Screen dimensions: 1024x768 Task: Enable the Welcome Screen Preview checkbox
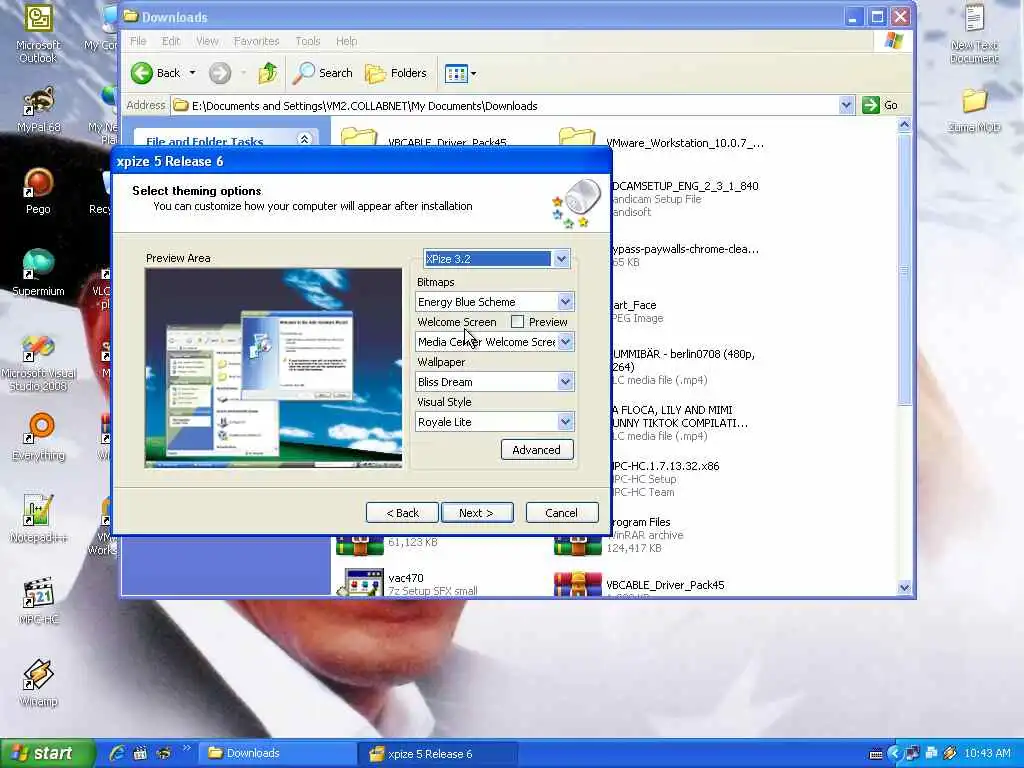pos(517,321)
